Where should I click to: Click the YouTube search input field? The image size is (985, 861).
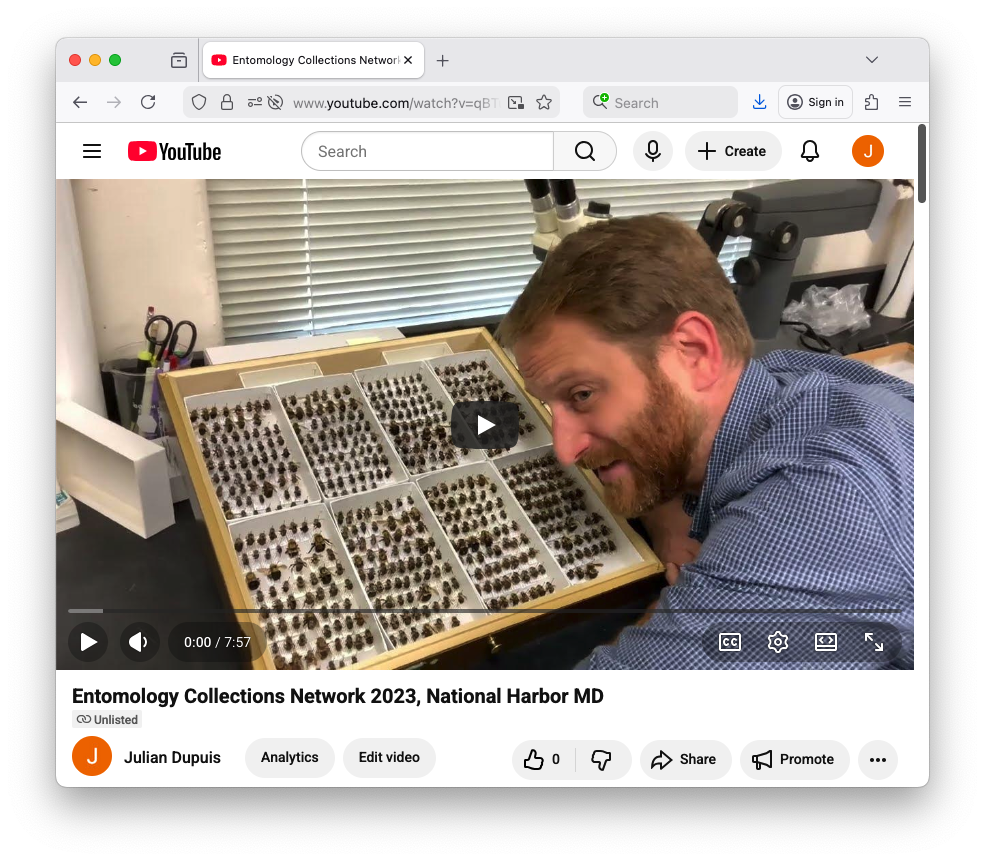coord(427,151)
